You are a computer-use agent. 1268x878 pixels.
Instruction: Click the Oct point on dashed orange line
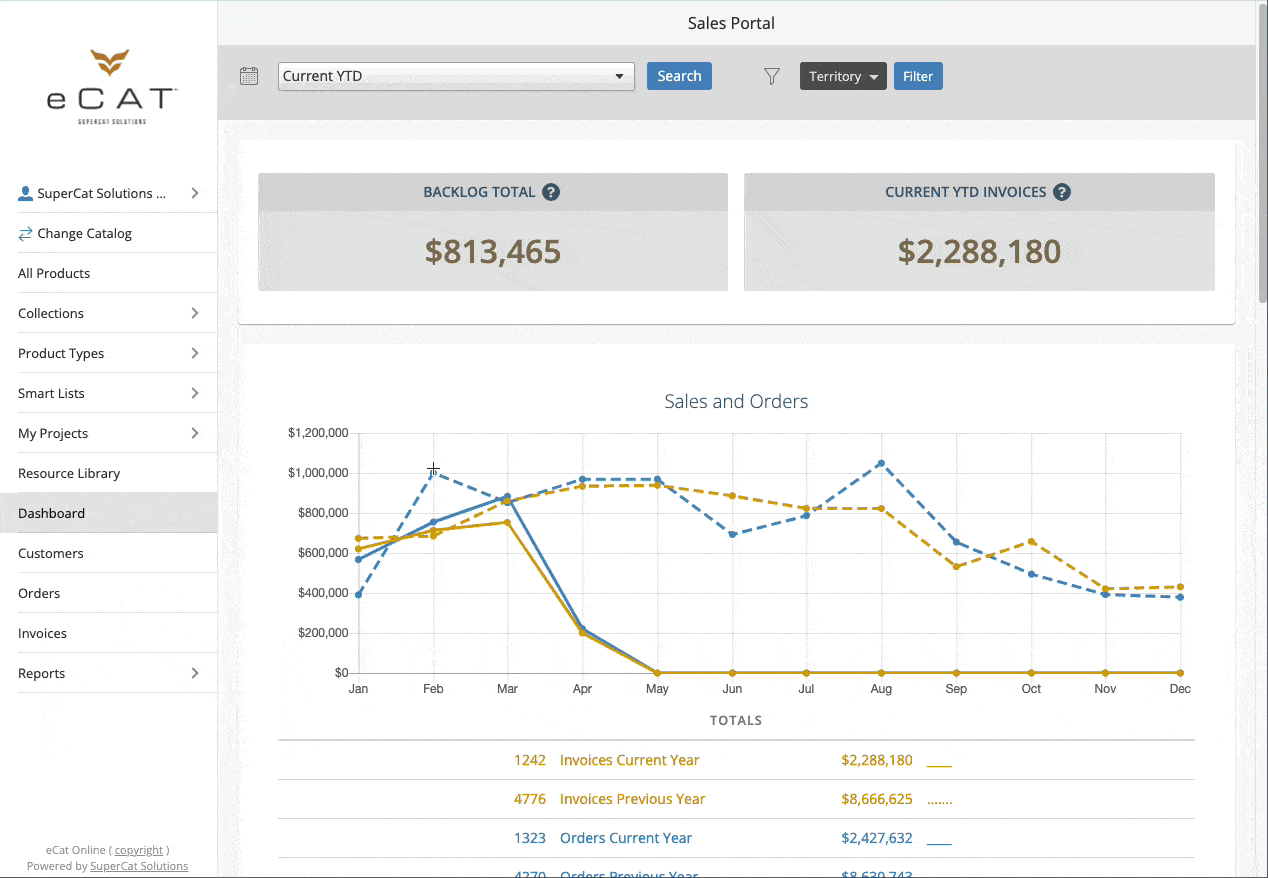(1031, 541)
